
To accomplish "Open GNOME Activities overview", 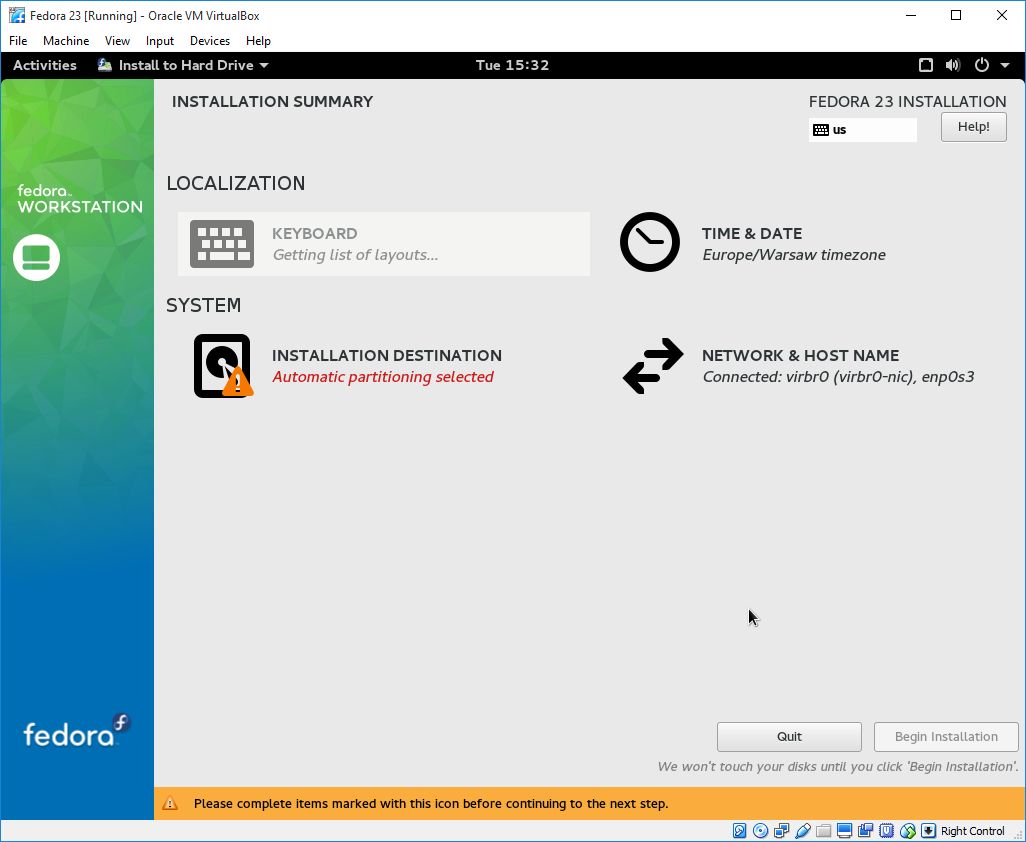I will coord(44,65).
